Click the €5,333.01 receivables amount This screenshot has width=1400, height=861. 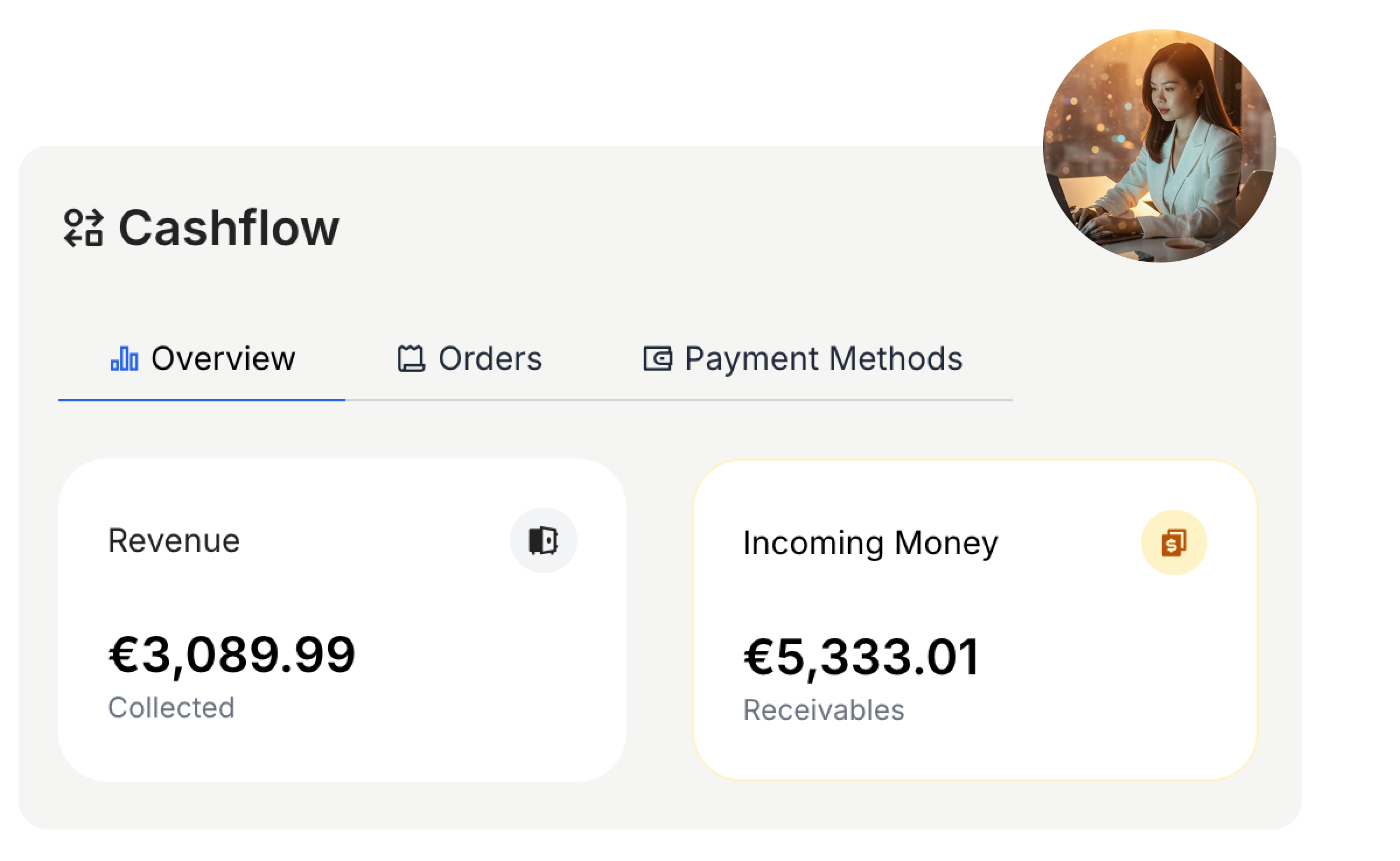(863, 658)
